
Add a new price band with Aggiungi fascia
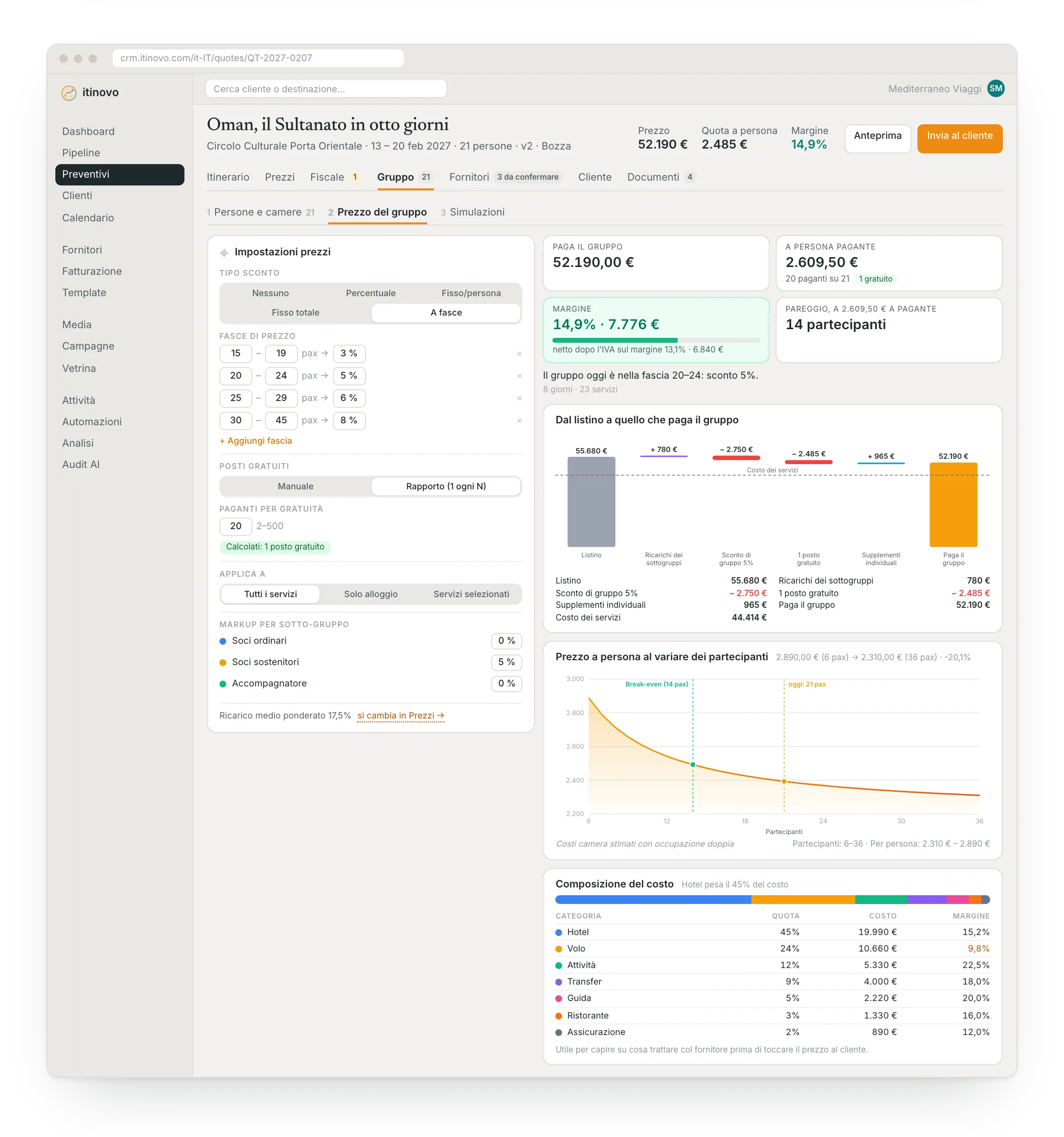(x=256, y=441)
